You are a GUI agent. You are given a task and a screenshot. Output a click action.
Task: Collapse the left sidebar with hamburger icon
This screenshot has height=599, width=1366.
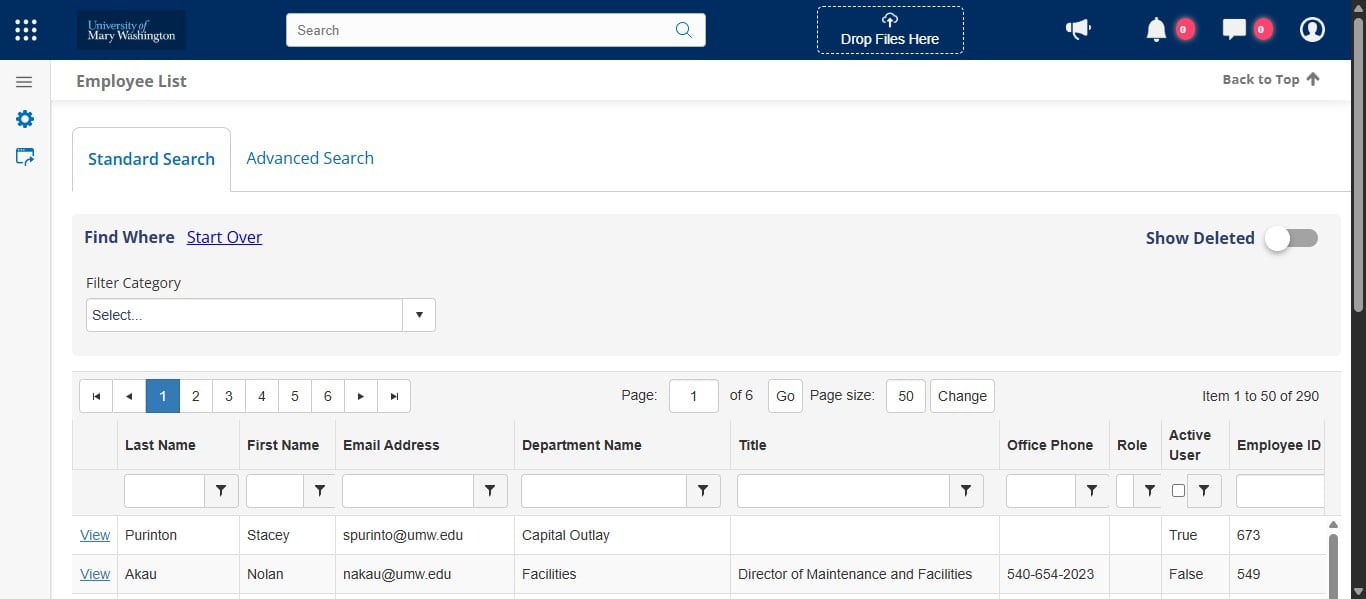coord(24,81)
